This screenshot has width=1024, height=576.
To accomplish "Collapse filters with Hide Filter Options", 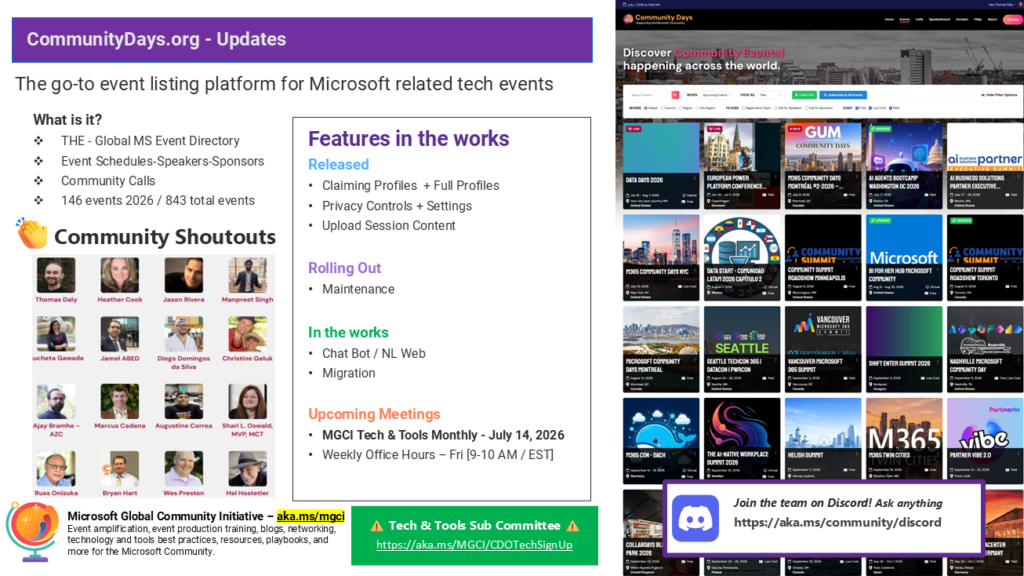I will (999, 95).
